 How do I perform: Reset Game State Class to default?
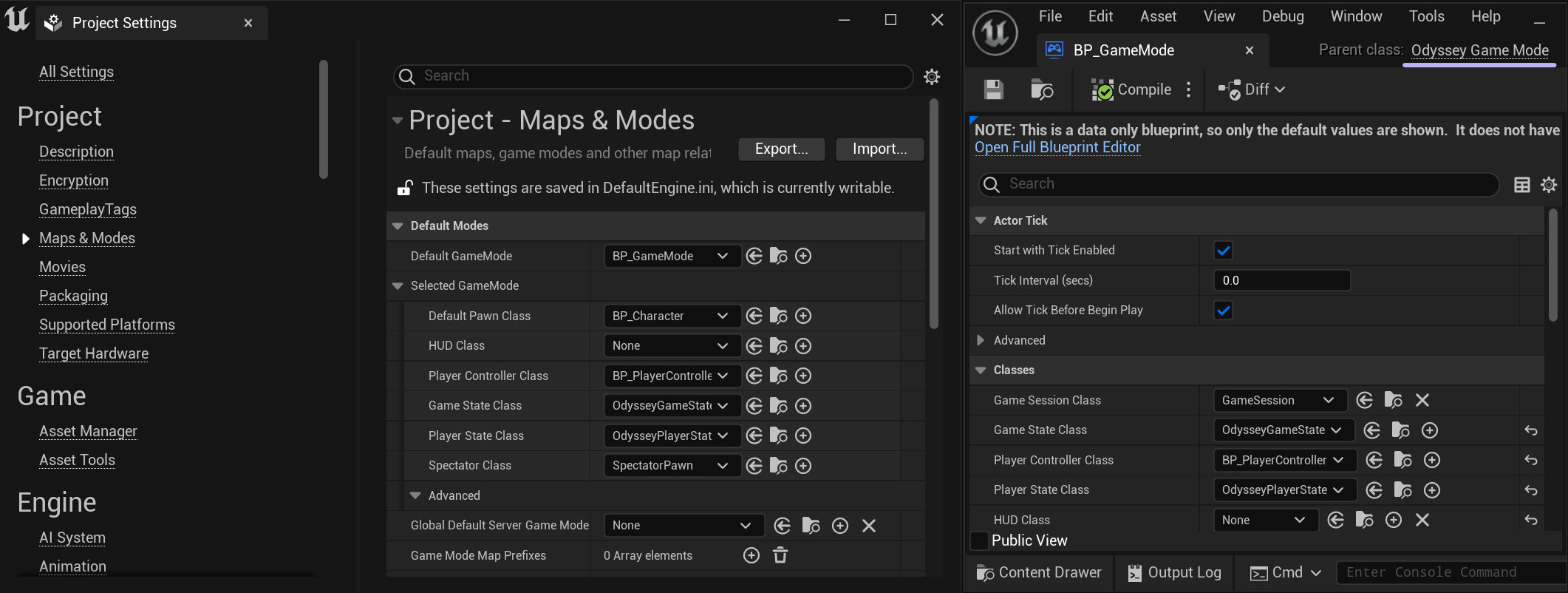pyautogui.click(x=1531, y=430)
